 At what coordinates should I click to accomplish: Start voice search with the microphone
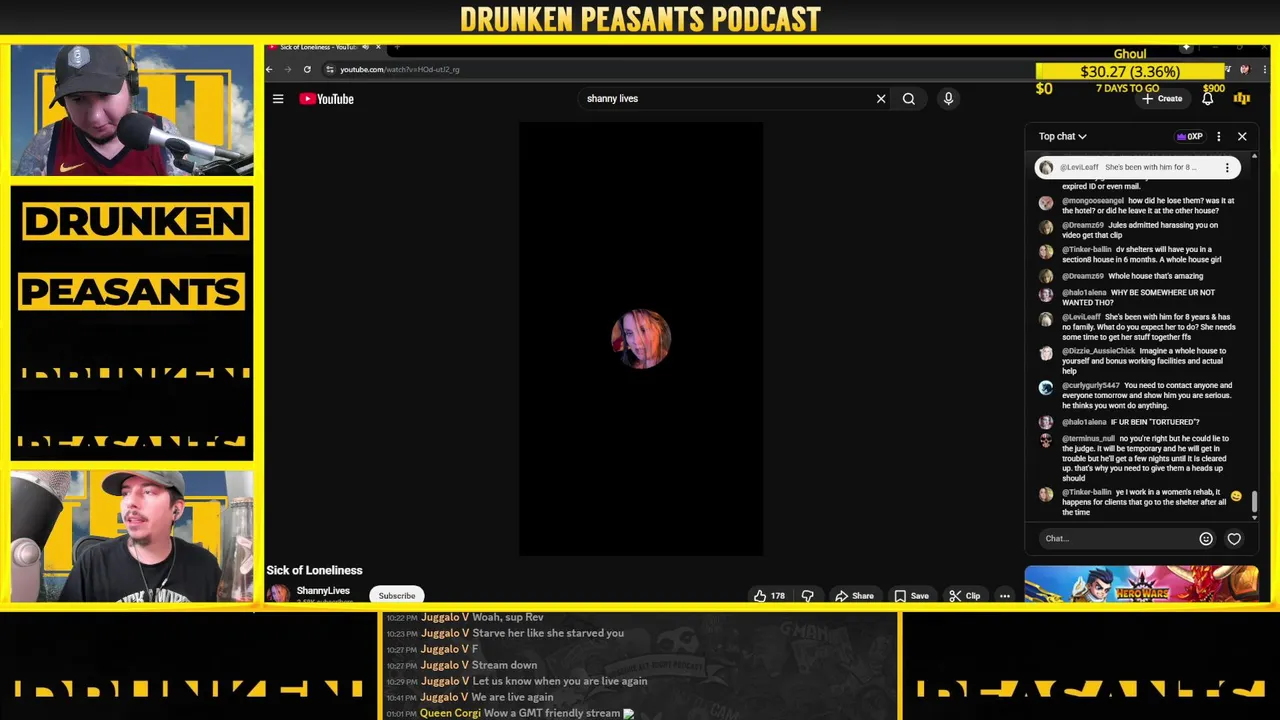click(x=948, y=99)
